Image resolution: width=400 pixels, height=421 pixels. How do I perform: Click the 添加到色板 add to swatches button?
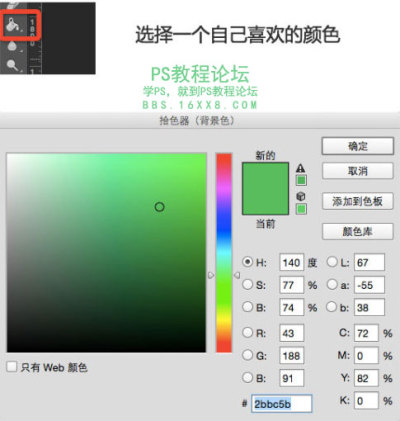tap(358, 201)
